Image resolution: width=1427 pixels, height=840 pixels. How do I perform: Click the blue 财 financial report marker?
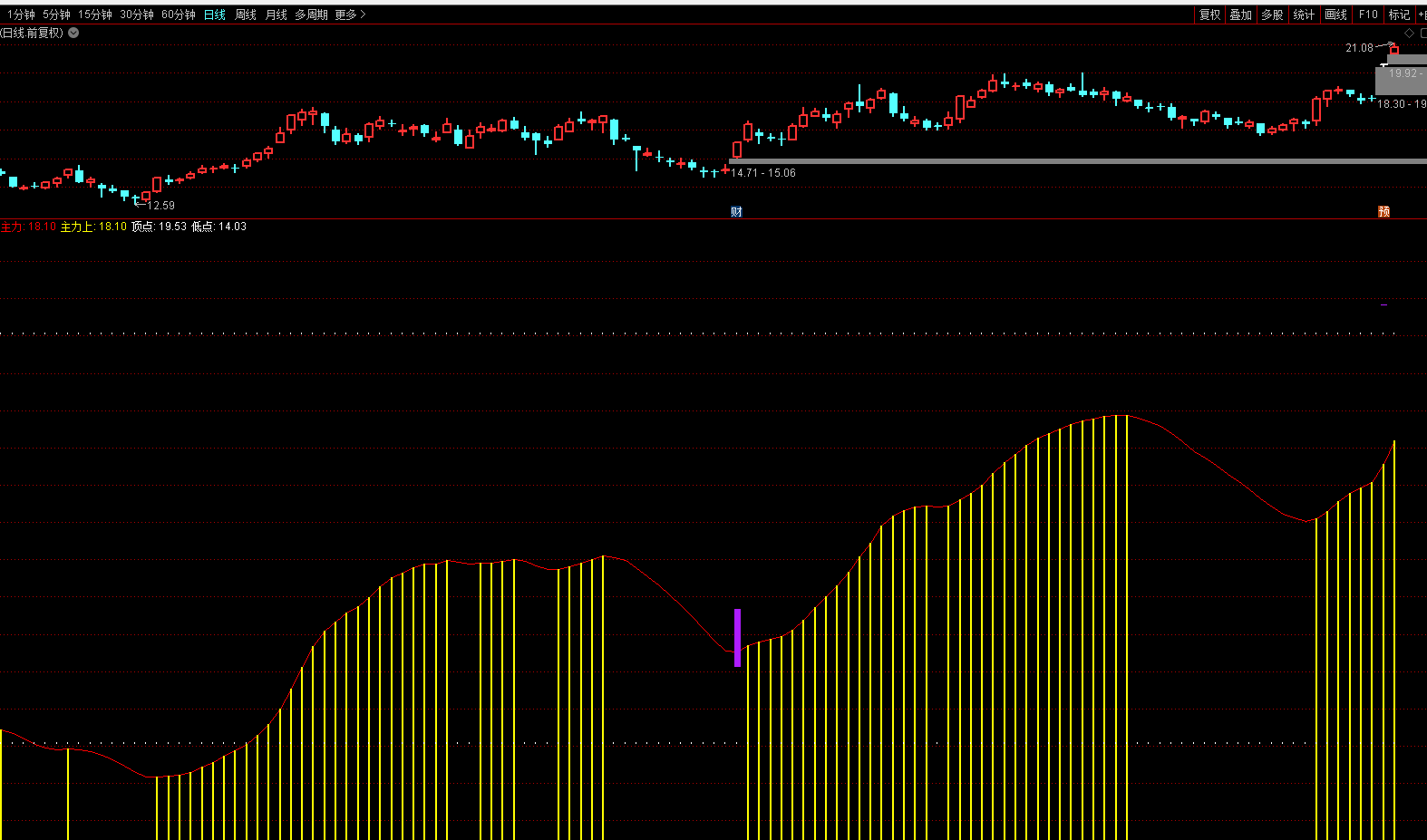pos(736,212)
